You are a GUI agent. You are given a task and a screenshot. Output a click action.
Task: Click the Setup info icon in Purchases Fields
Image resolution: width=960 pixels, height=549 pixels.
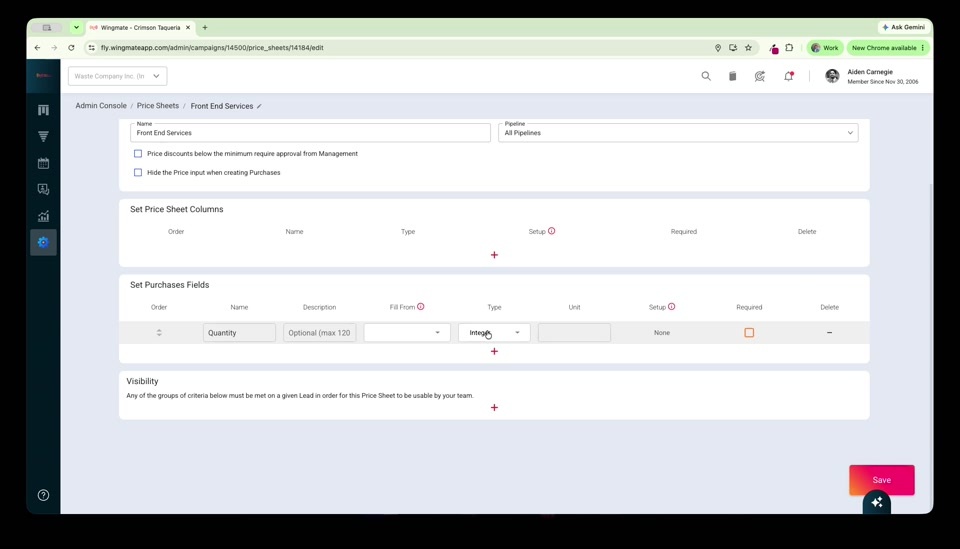[672, 307]
